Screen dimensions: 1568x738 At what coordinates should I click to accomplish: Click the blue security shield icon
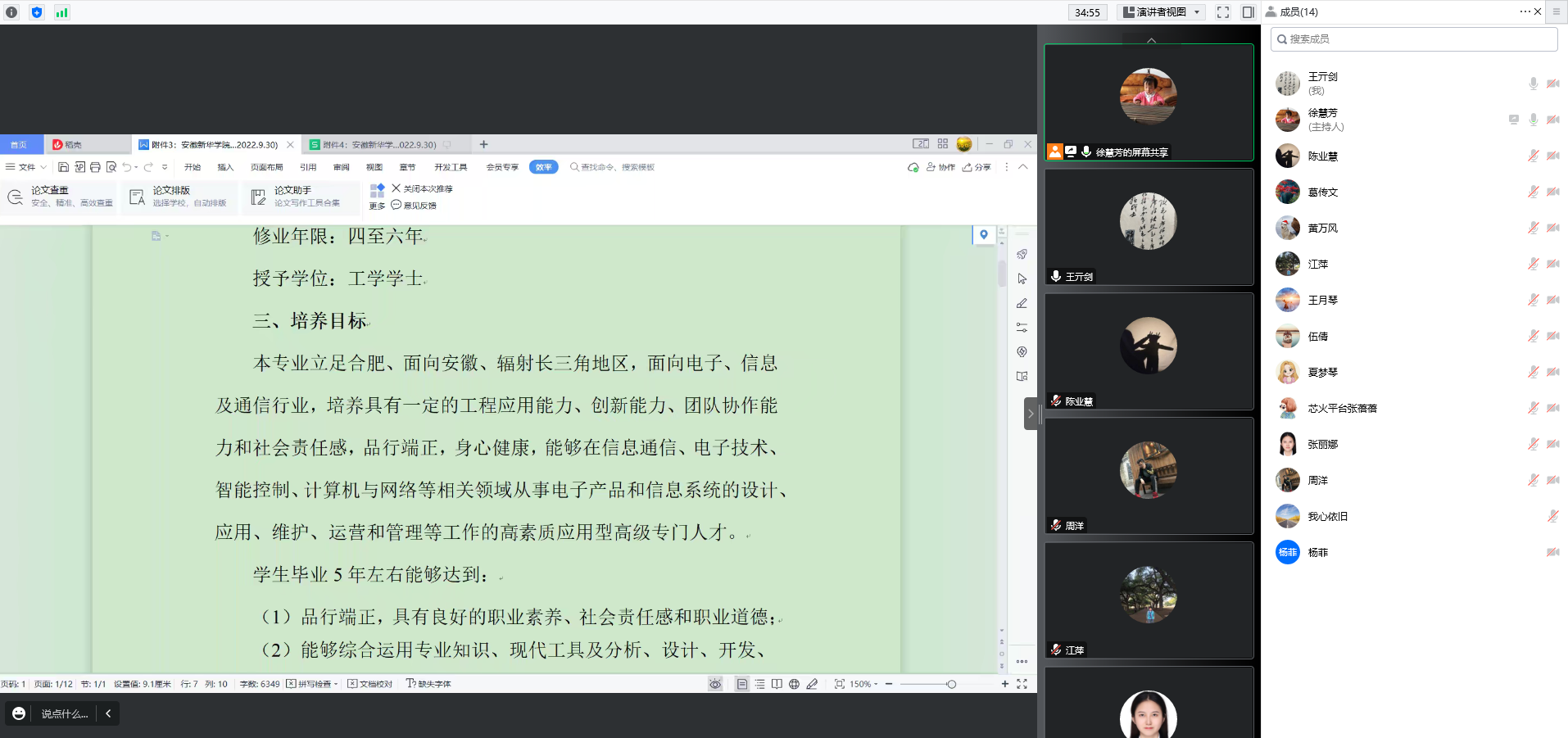[x=37, y=12]
